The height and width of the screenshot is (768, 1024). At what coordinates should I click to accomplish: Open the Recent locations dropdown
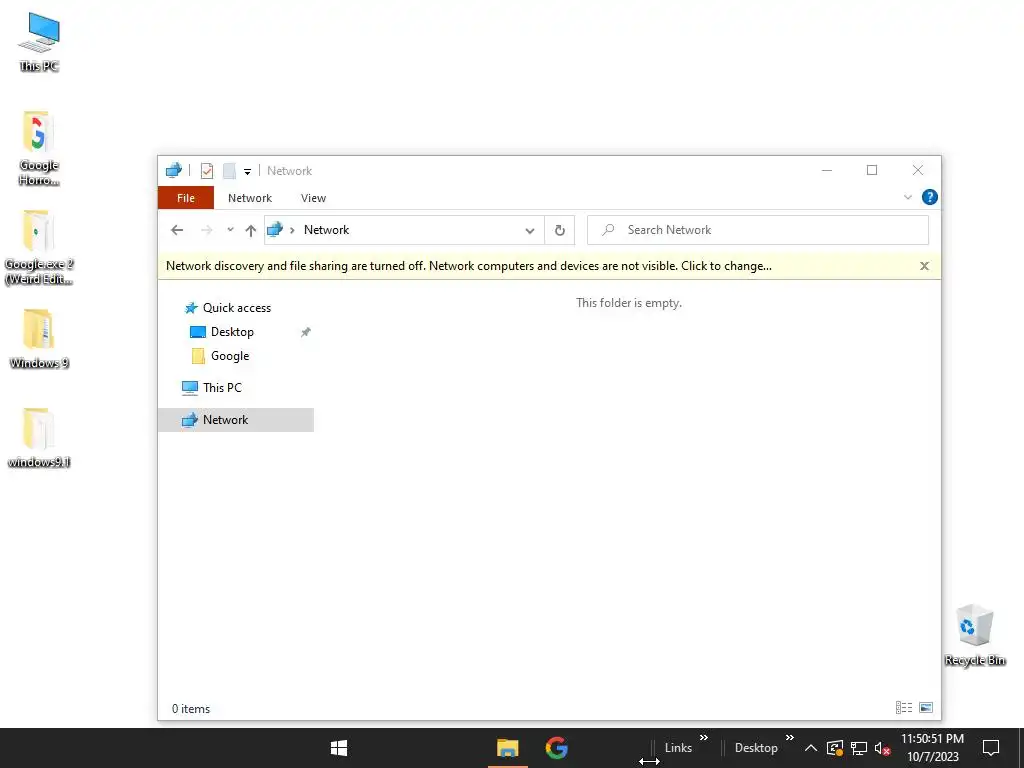point(230,230)
